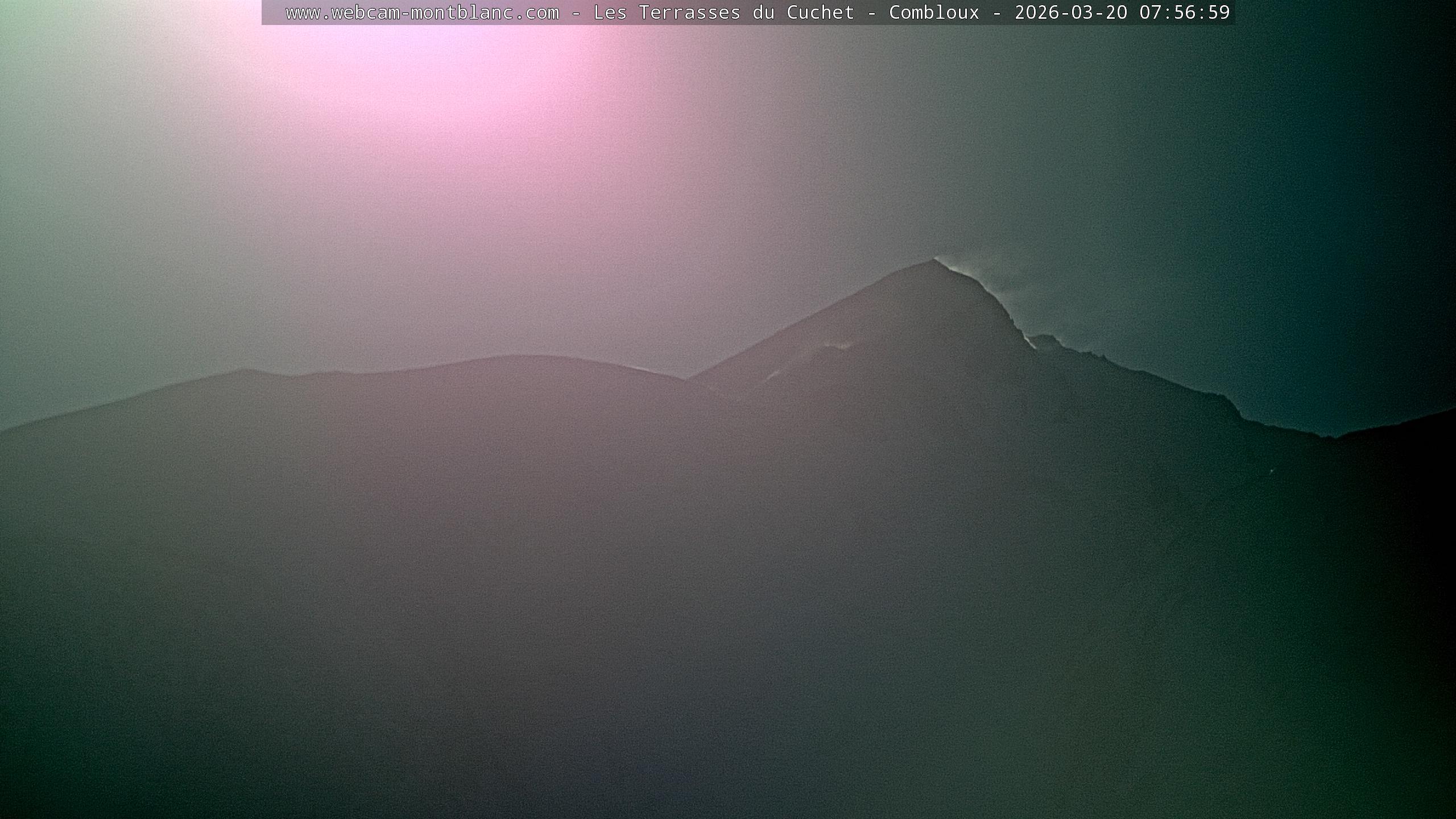Click the 07:56:59 time stamp
The width and height of the screenshot is (1456, 819).
pos(1184,13)
